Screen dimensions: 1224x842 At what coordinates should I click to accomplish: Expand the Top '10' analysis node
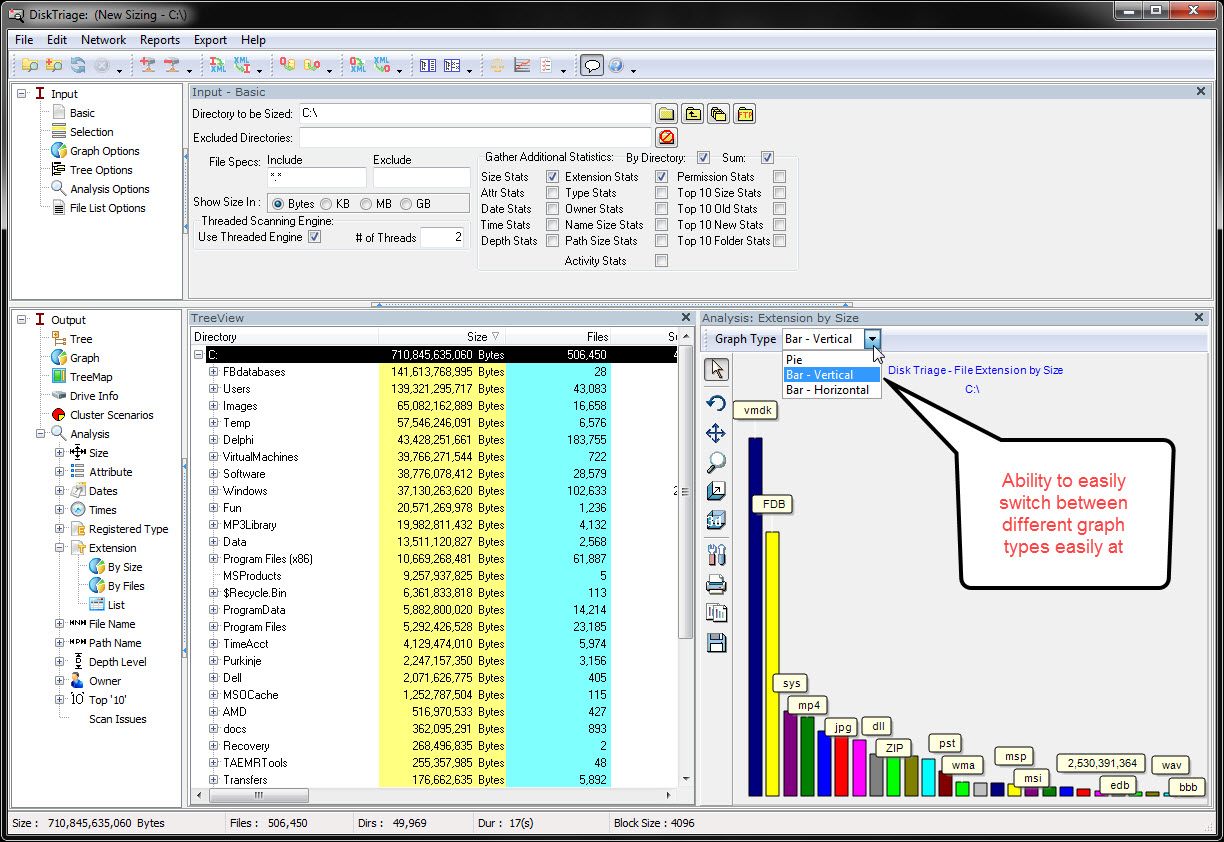60,700
